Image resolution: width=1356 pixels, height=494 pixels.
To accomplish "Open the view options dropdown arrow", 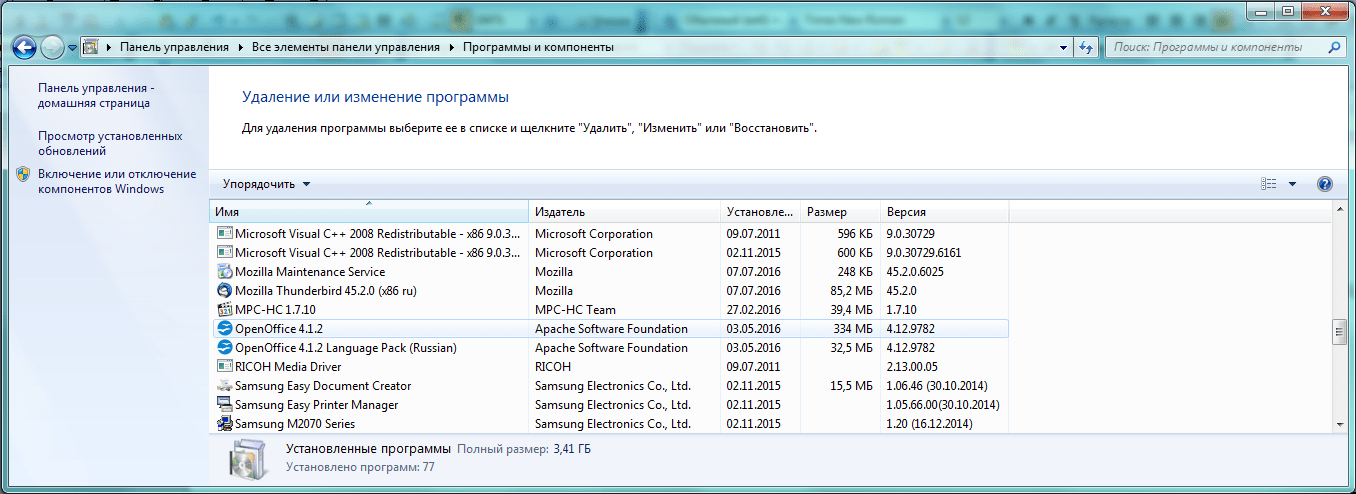I will tap(1292, 184).
